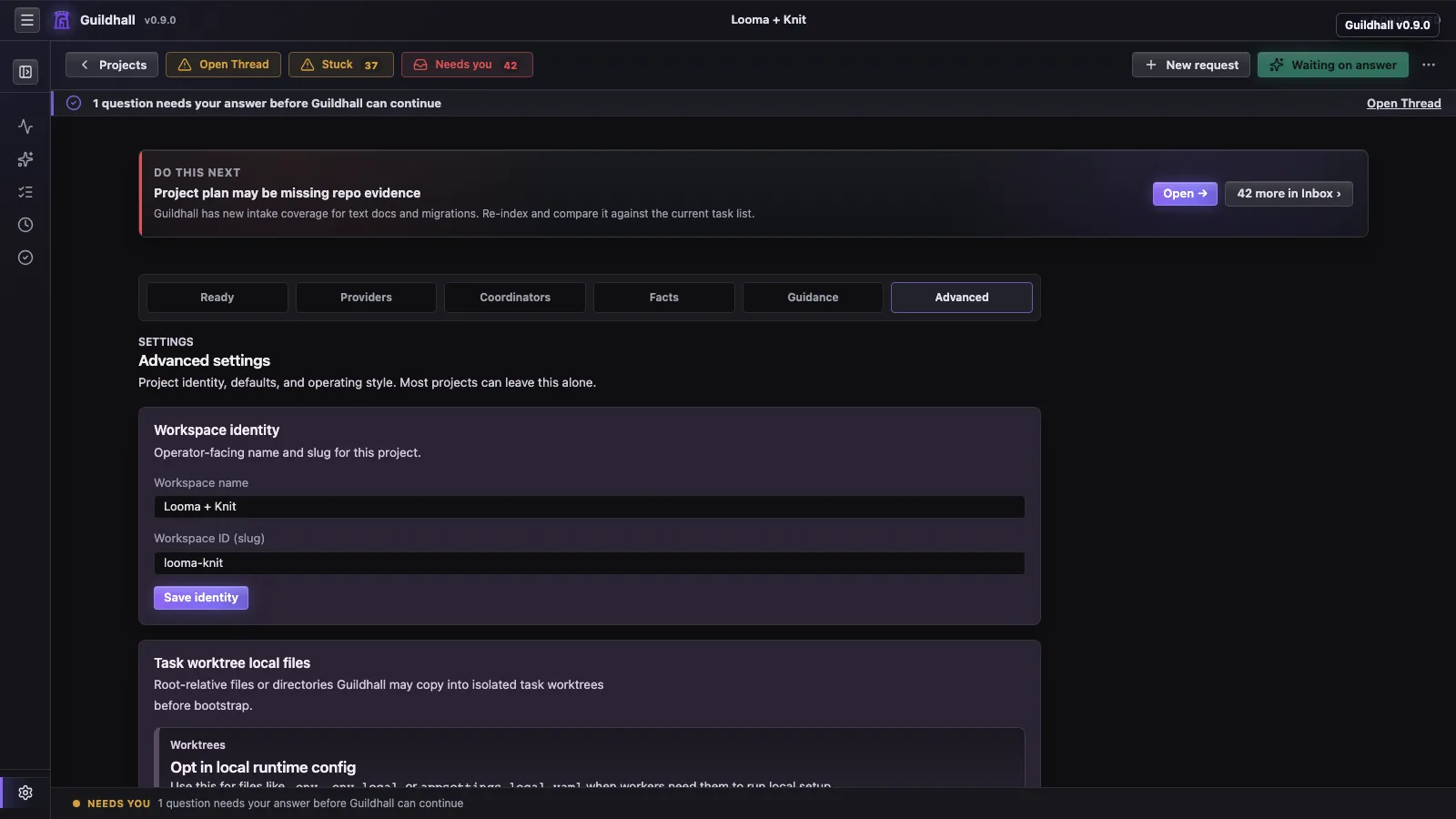The image size is (1456, 819).
Task: Click the 'Task worktree local files' heading
Action: coord(232,663)
